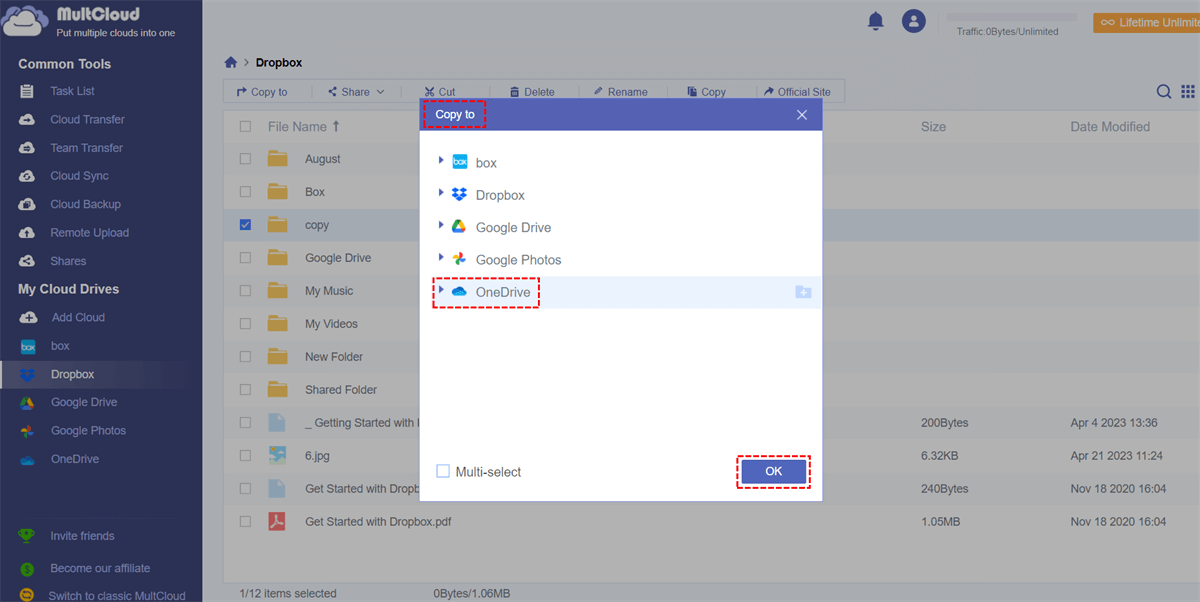Screen dimensions: 1200x602
Task: Open the My Videos folder row
Action: click(331, 324)
